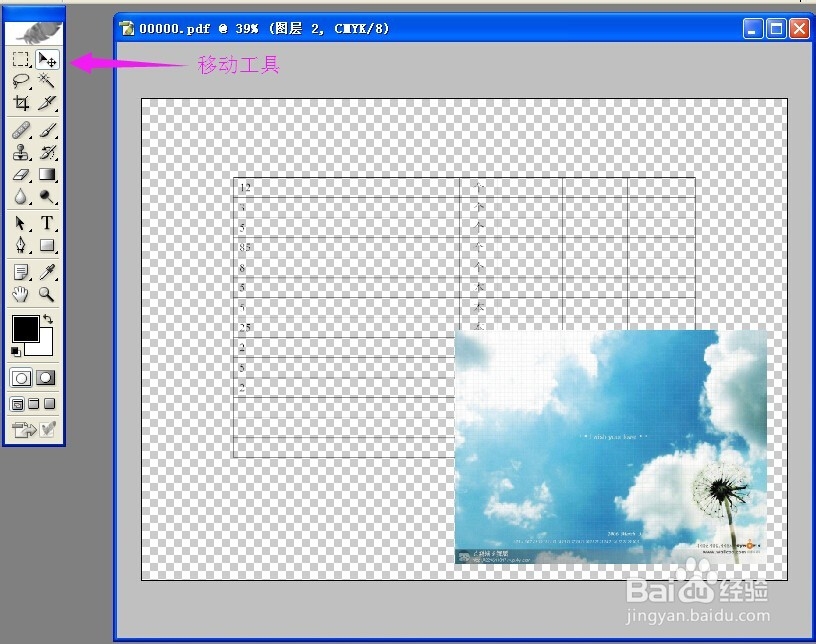Viewport: 816px width, 644px height.
Task: Set Standard Screen Mode
Action: coord(17,404)
